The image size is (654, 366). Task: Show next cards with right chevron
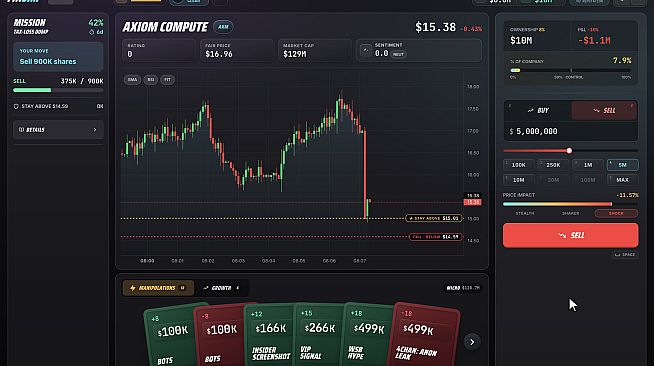[x=472, y=342]
